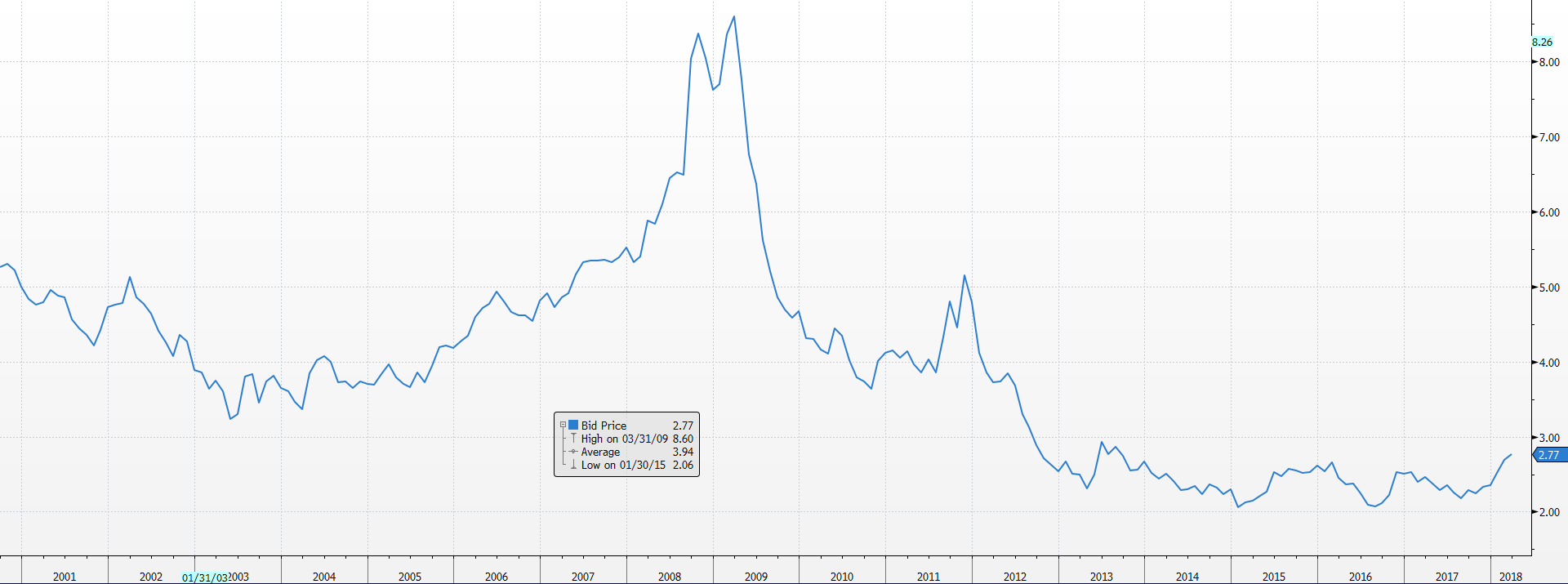Select the "Bid Price" legend label
The image size is (1568, 584).
pos(604,426)
